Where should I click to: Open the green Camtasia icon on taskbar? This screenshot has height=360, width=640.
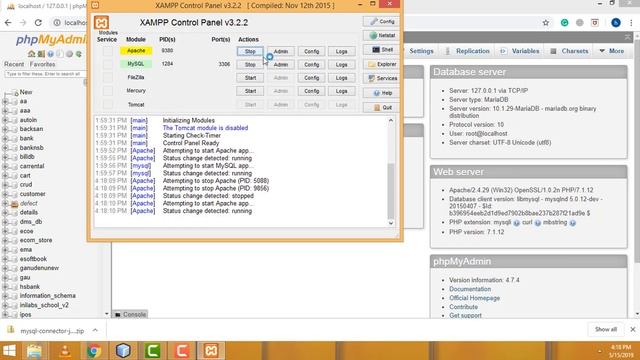coord(152,351)
